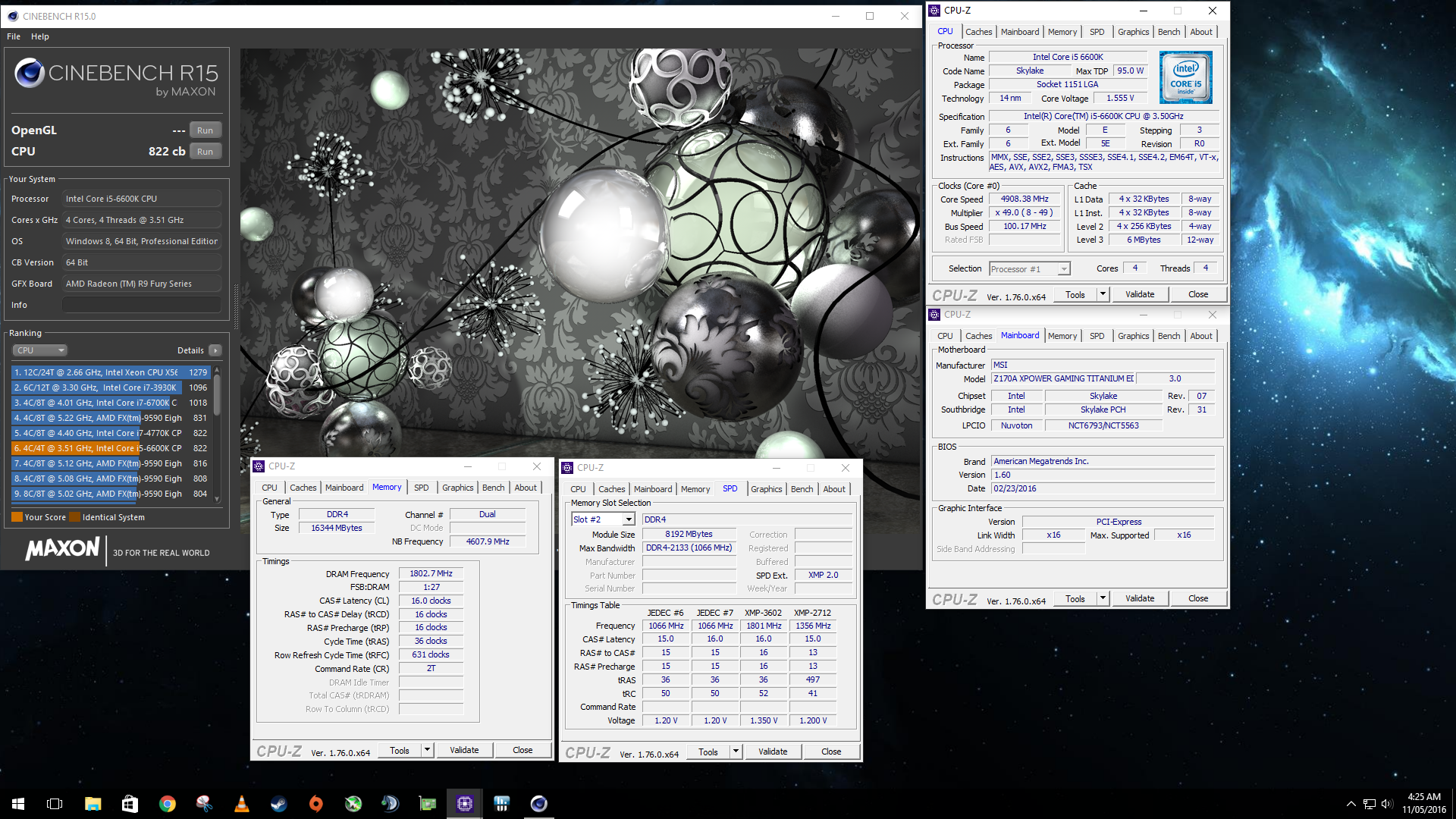
Task: Click the Intel Core i5 inside badge
Action: pyautogui.click(x=1185, y=77)
